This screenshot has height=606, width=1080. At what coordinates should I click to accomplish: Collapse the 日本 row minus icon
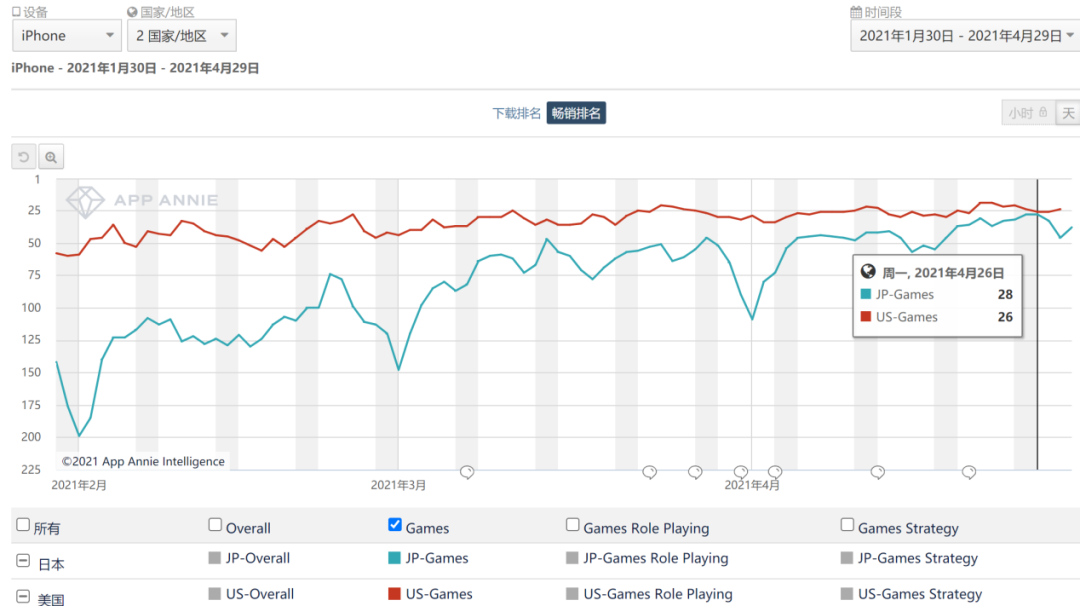[23, 562]
